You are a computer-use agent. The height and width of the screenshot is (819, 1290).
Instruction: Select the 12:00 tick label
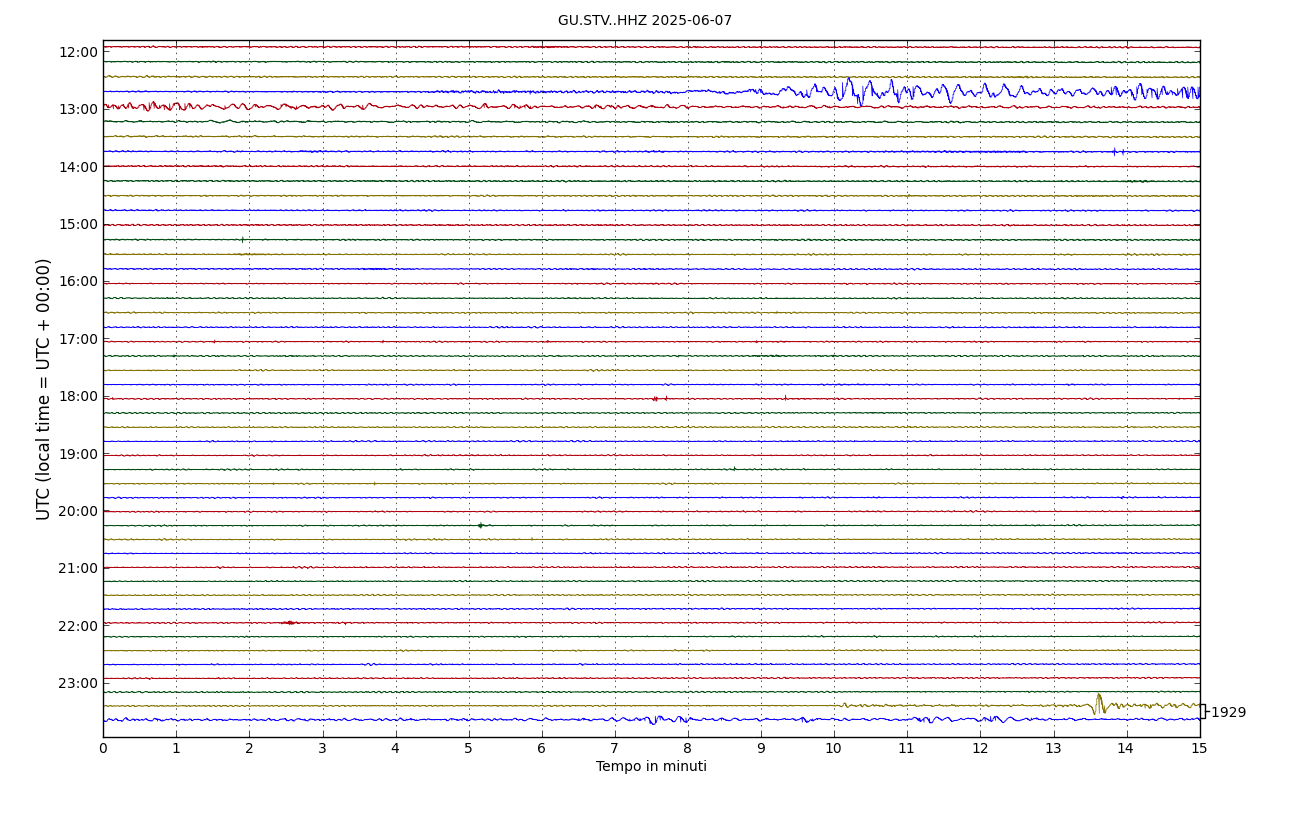click(x=78, y=52)
